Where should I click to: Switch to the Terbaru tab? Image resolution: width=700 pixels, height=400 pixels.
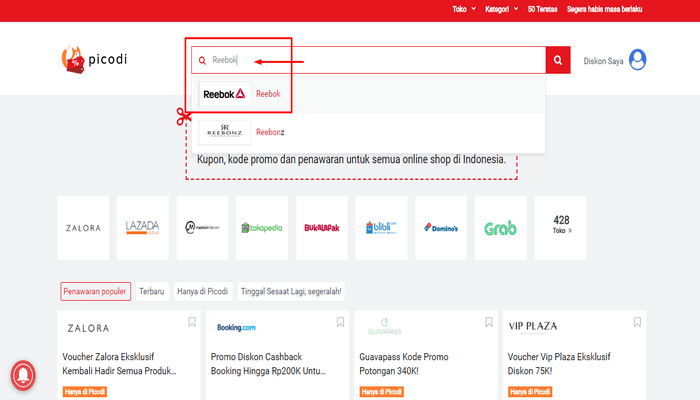[152, 292]
